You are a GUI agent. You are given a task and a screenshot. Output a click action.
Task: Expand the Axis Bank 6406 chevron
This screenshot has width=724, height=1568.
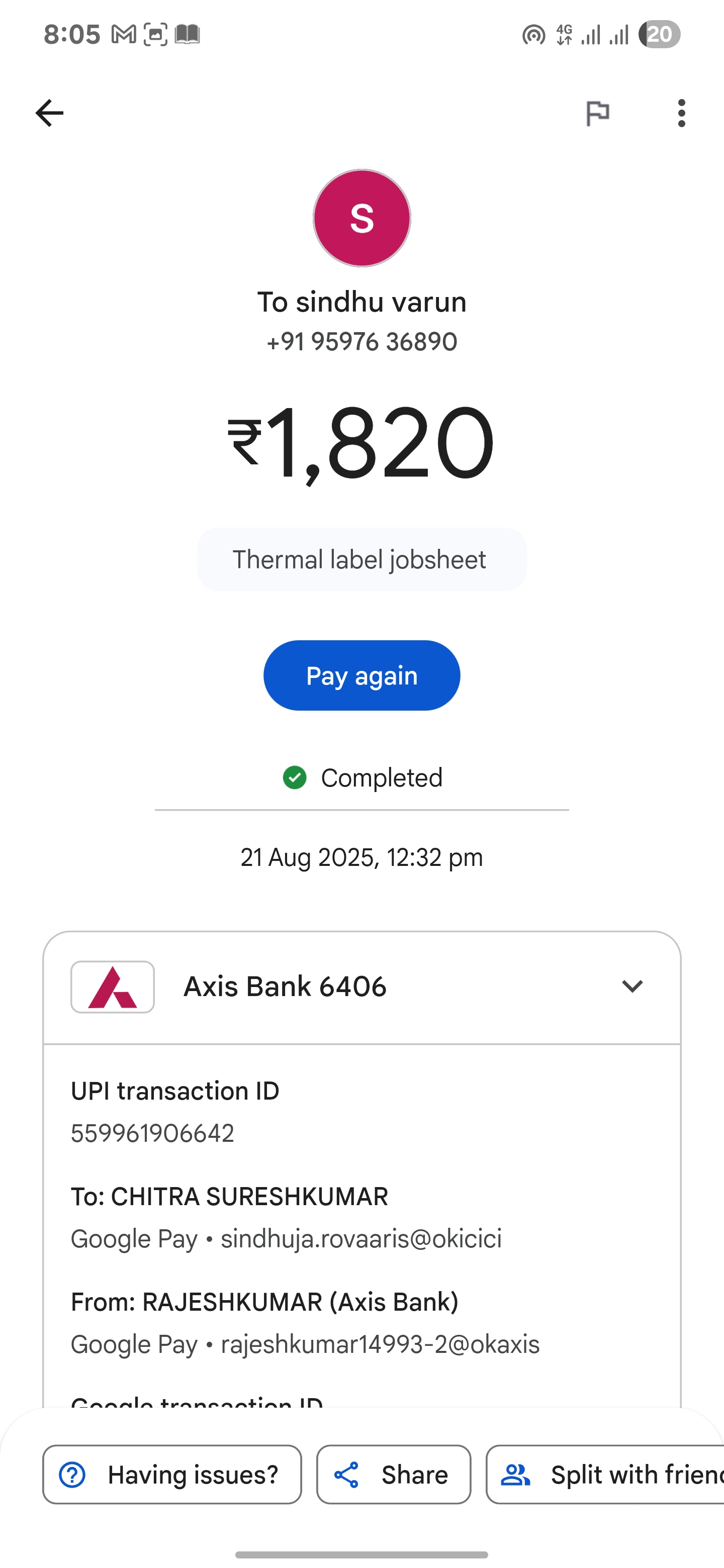632,986
